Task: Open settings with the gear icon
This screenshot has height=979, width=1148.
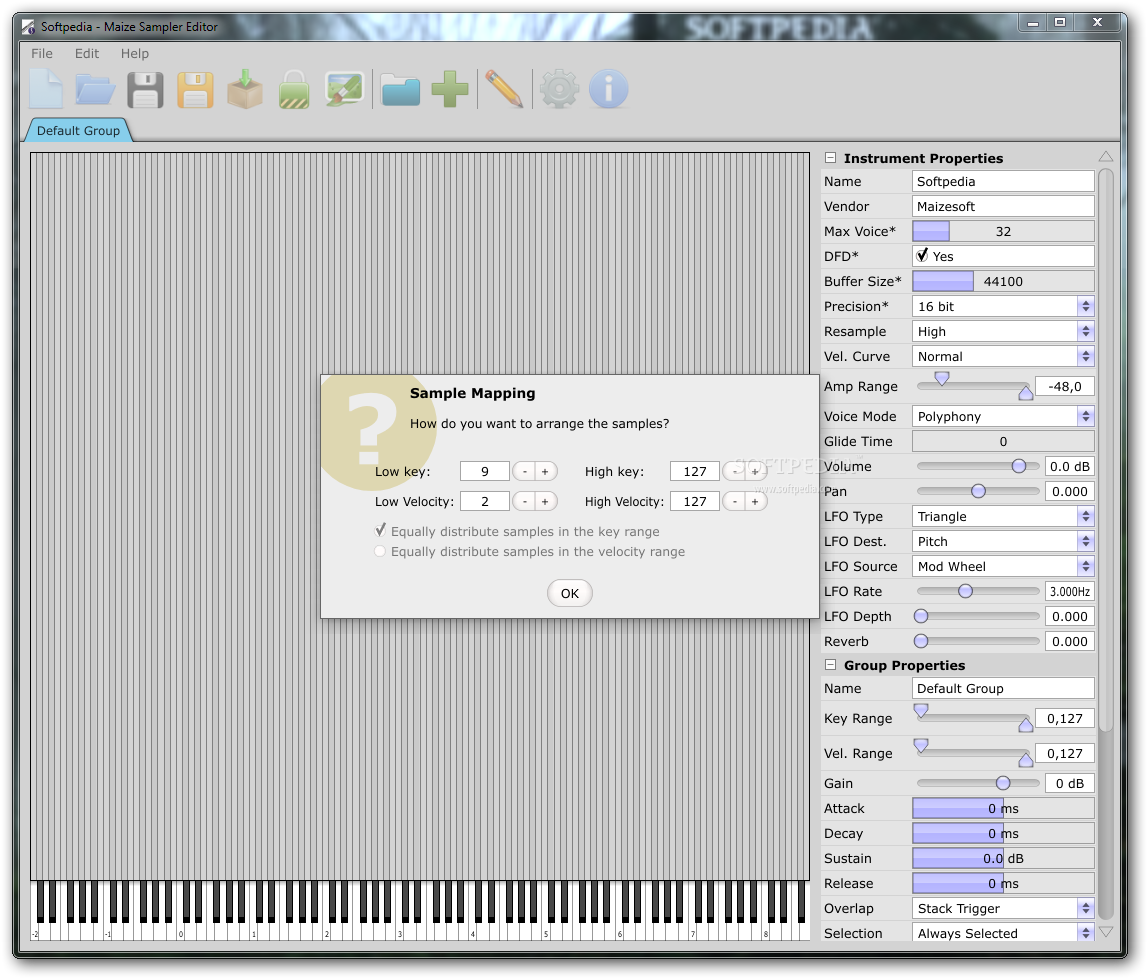Action: pos(559,89)
